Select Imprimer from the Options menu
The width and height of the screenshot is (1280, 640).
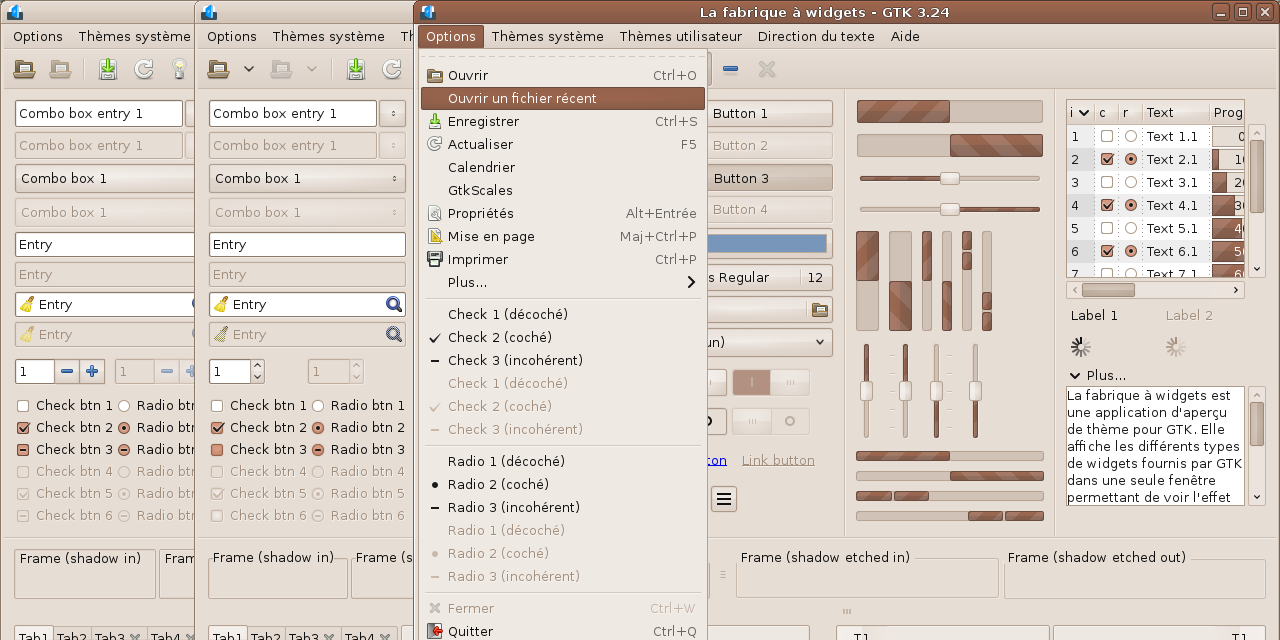477,259
